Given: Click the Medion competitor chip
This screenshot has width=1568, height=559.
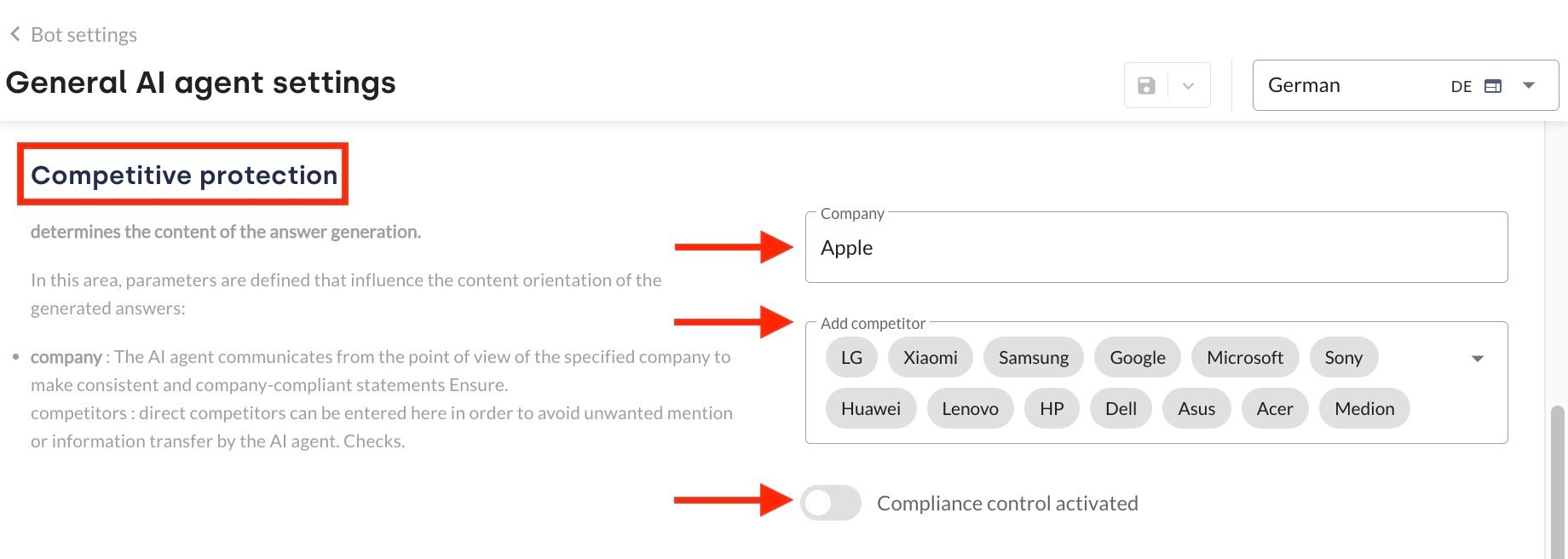Looking at the screenshot, I should coord(1363,409).
